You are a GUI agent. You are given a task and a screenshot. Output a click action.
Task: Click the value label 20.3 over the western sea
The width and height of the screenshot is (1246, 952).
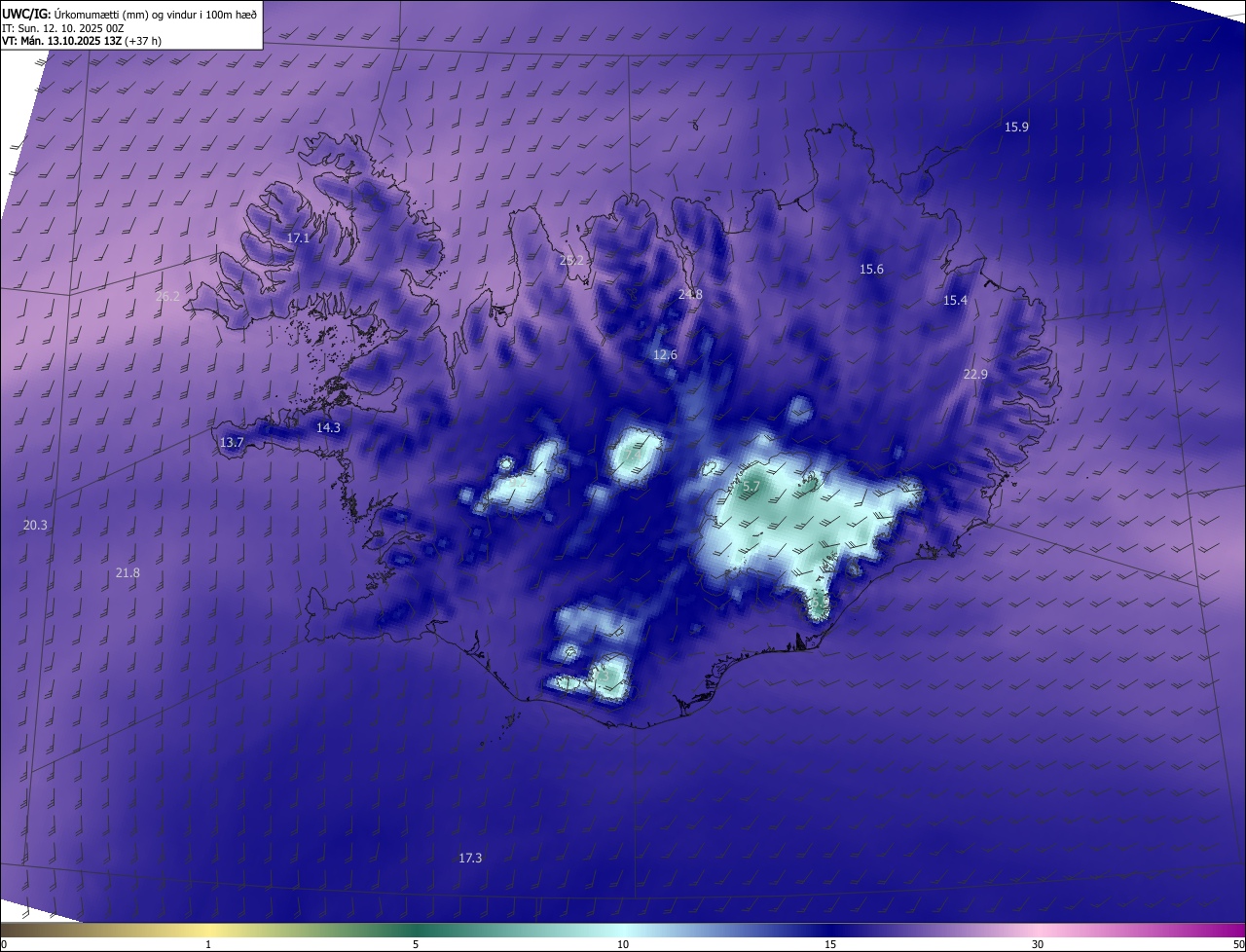pyautogui.click(x=35, y=526)
